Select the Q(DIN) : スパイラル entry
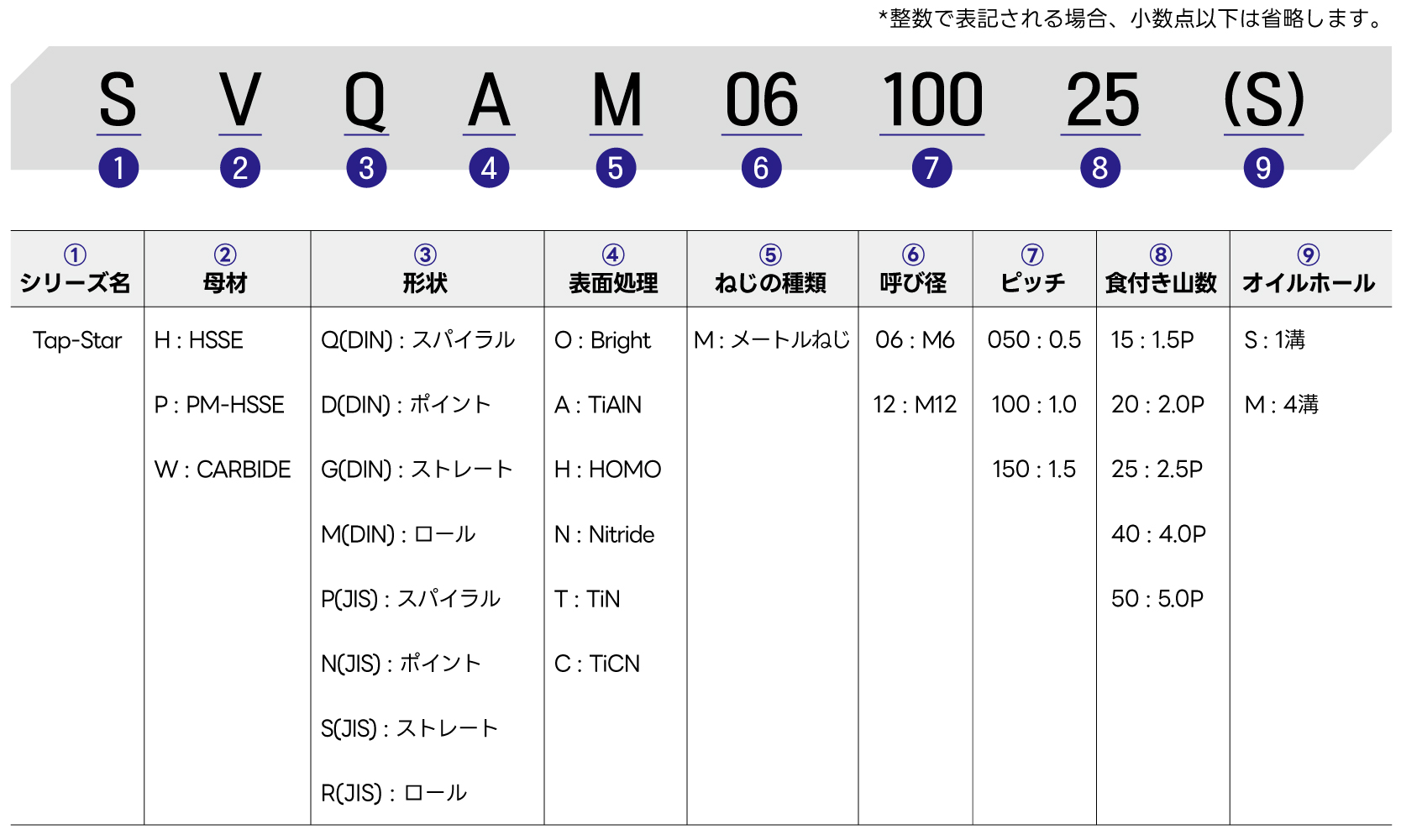 417,340
